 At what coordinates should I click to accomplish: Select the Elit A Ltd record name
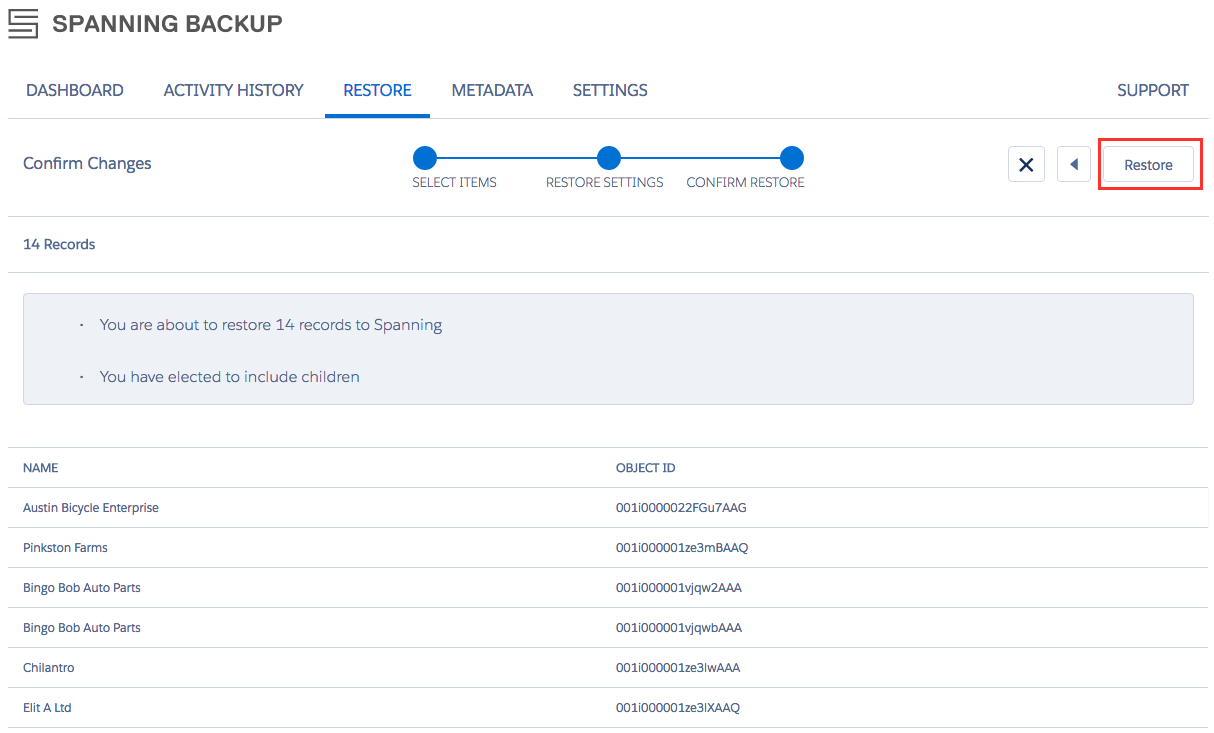47,708
